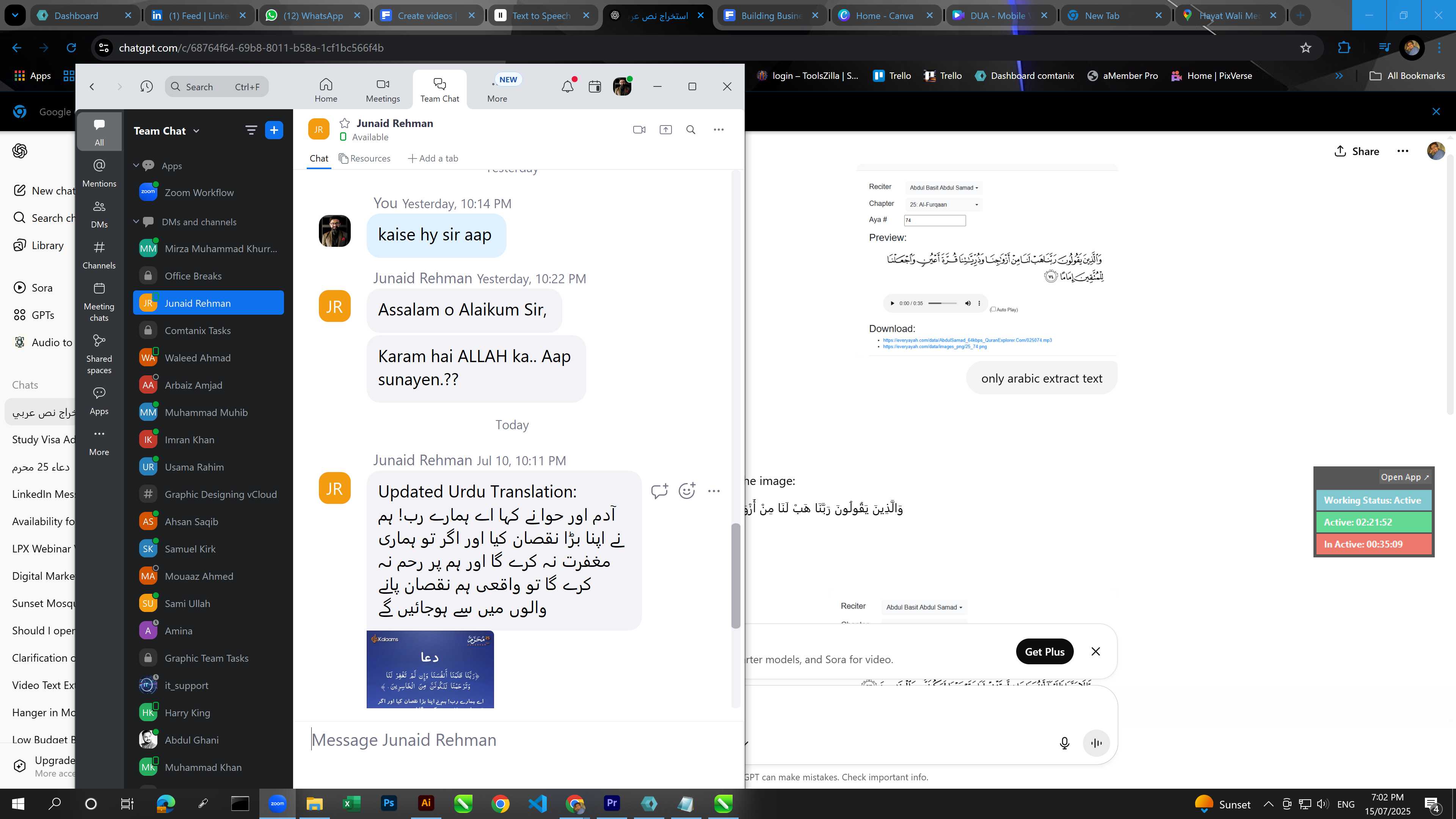Open the Dua image thumbnail in chat
This screenshot has width=1456, height=819.
tap(430, 669)
